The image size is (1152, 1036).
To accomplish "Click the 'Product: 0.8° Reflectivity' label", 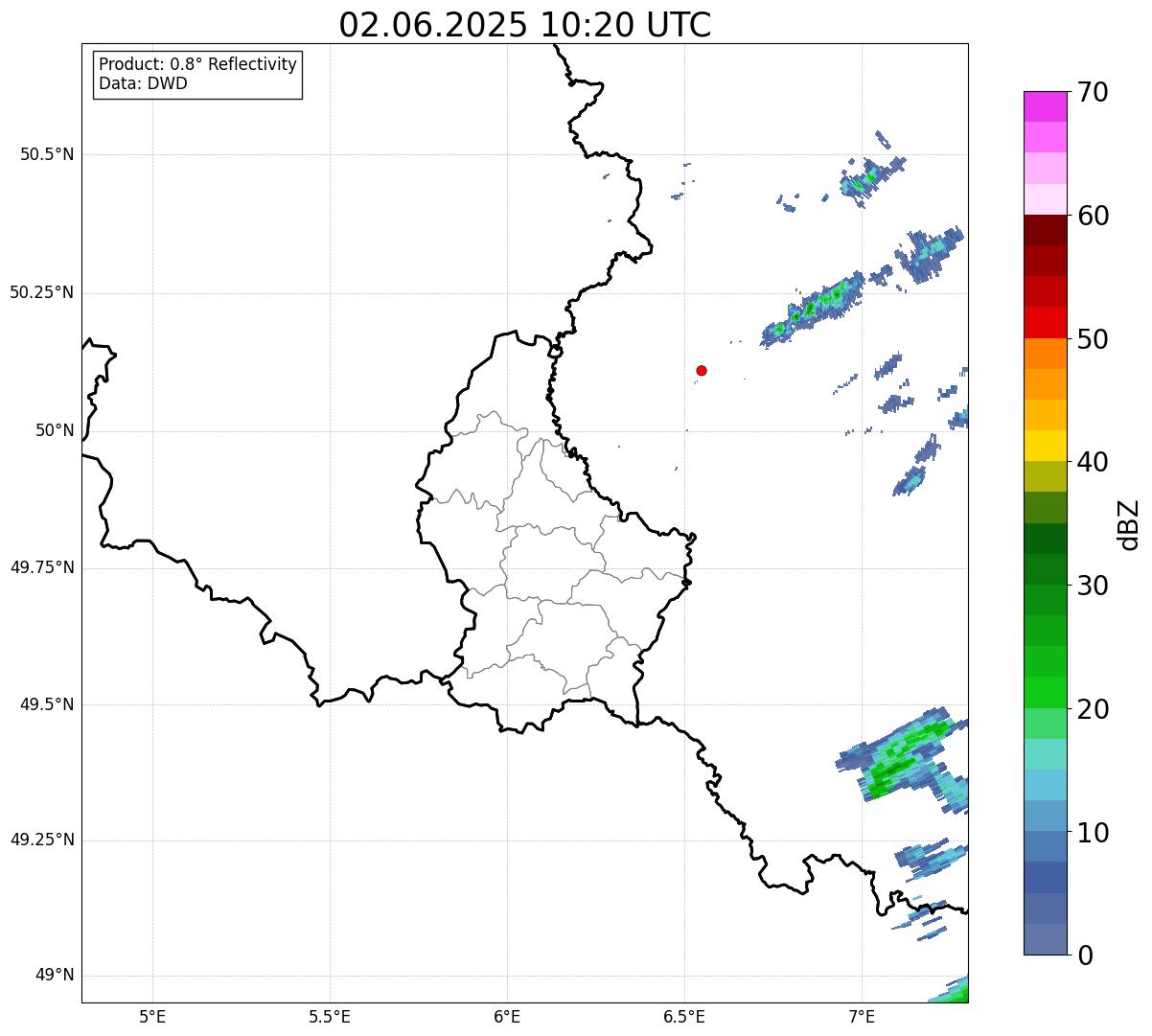I will click(198, 64).
